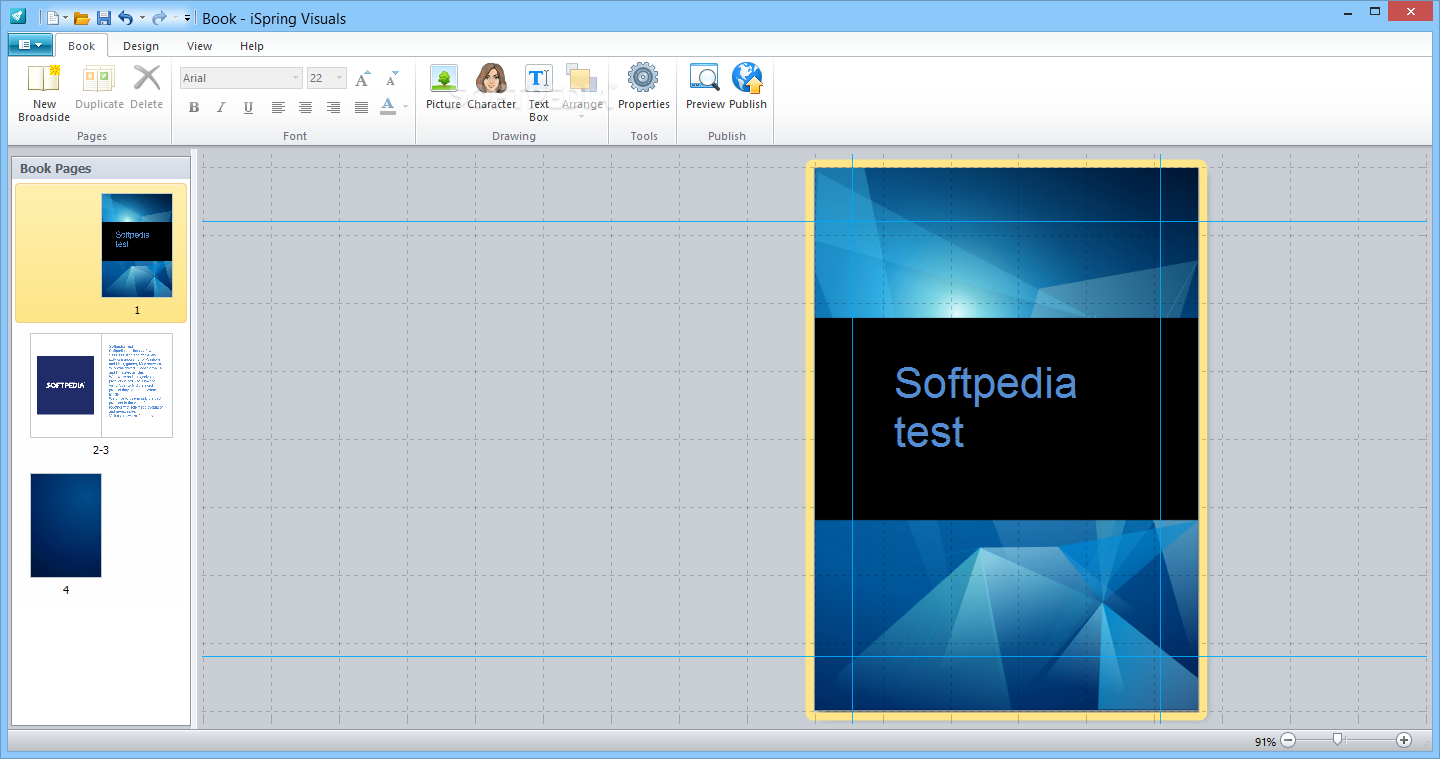Viewport: 1440px width, 759px height.
Task: Undo the last action
Action: [x=125, y=18]
